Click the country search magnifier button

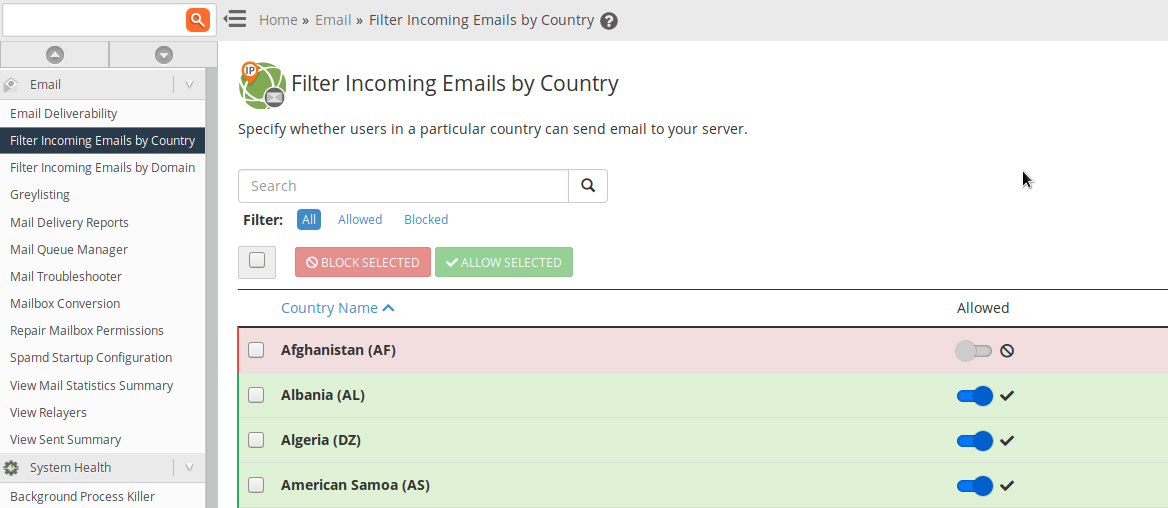click(x=588, y=186)
